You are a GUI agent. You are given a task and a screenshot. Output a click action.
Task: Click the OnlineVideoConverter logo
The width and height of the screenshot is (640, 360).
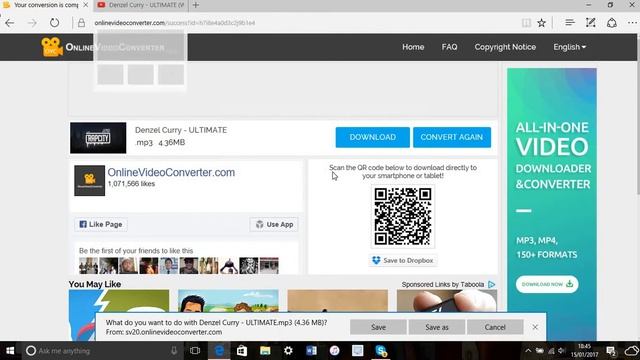[103, 47]
